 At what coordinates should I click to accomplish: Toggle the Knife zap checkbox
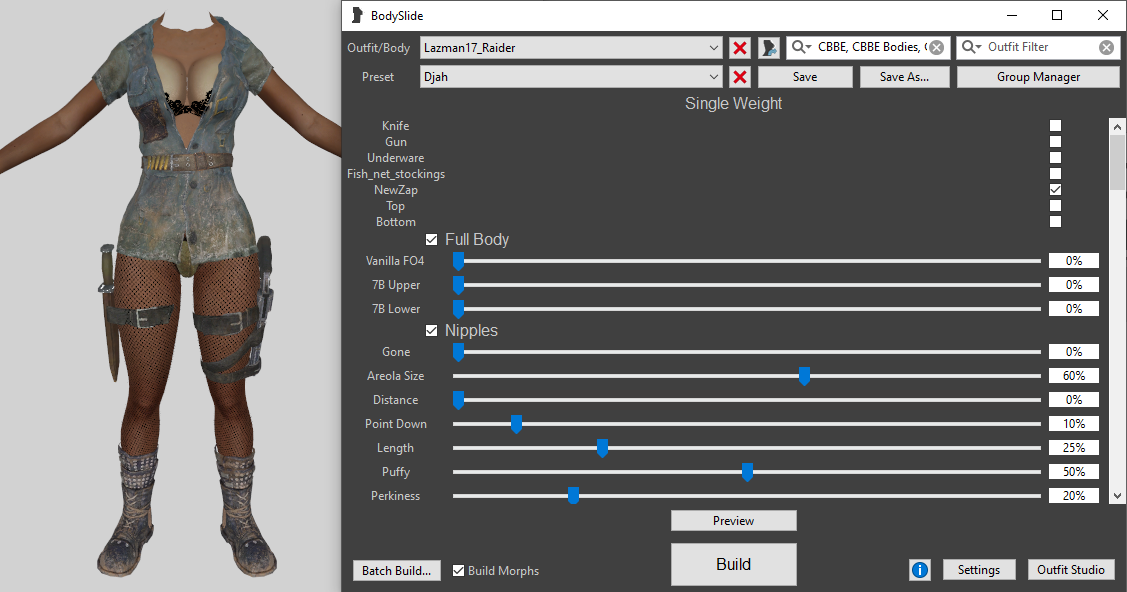pos(1055,126)
